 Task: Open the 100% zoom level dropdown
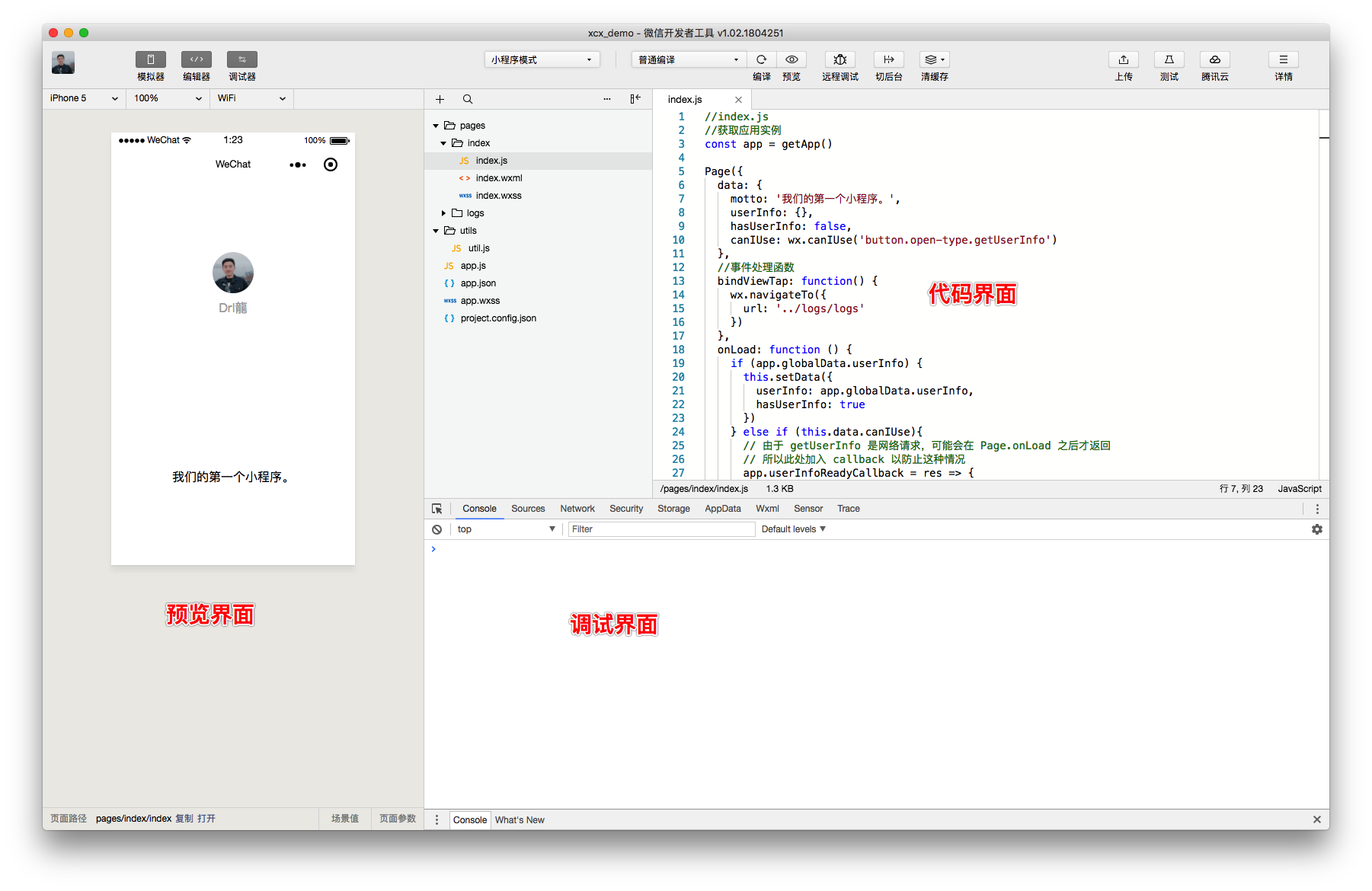pyautogui.click(x=168, y=98)
